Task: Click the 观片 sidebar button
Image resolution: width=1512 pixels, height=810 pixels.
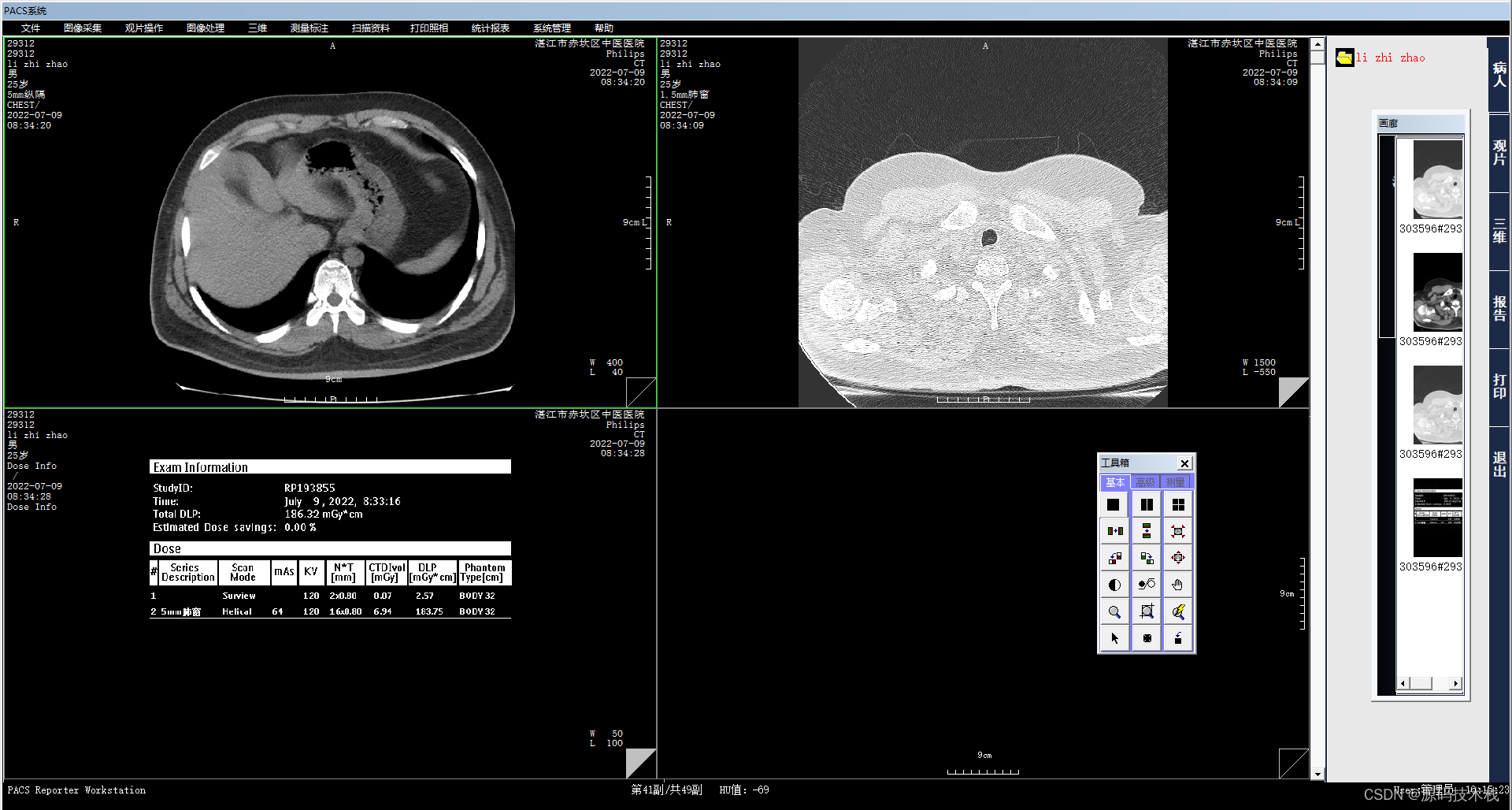Action: (1499, 153)
